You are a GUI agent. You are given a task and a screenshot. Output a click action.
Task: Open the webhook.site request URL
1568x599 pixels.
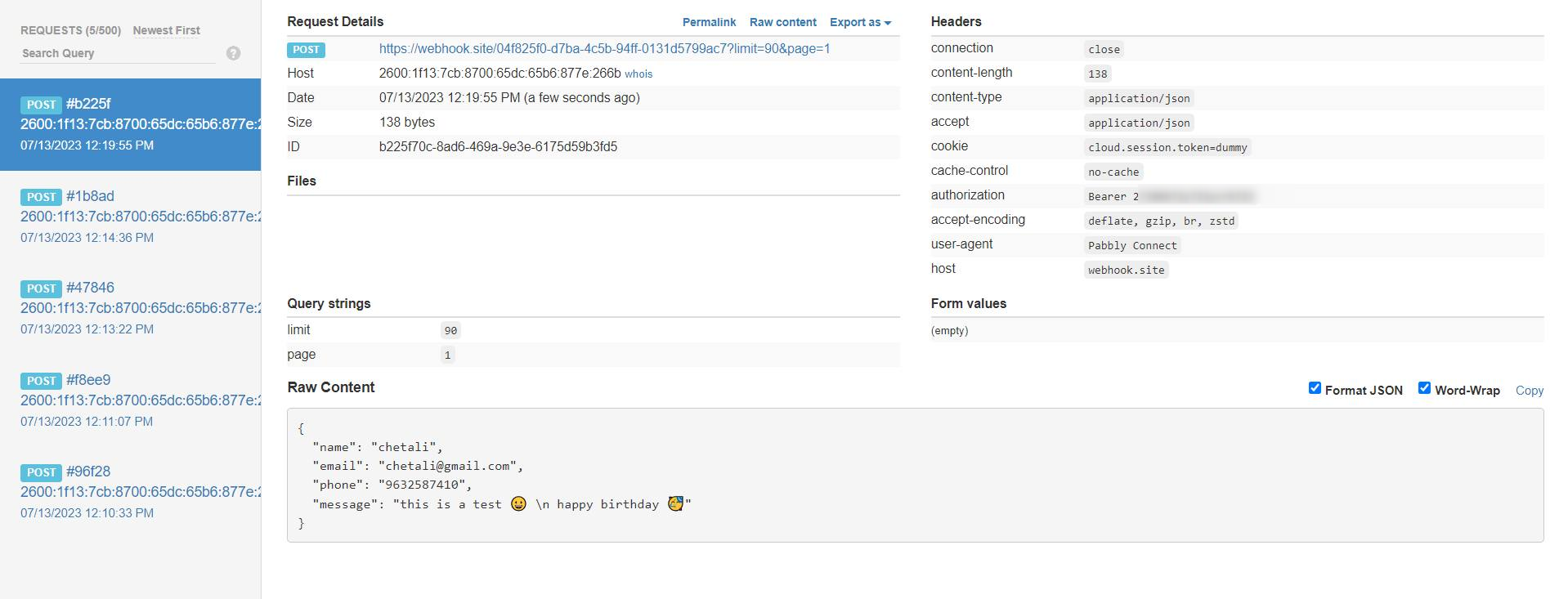pyautogui.click(x=604, y=49)
